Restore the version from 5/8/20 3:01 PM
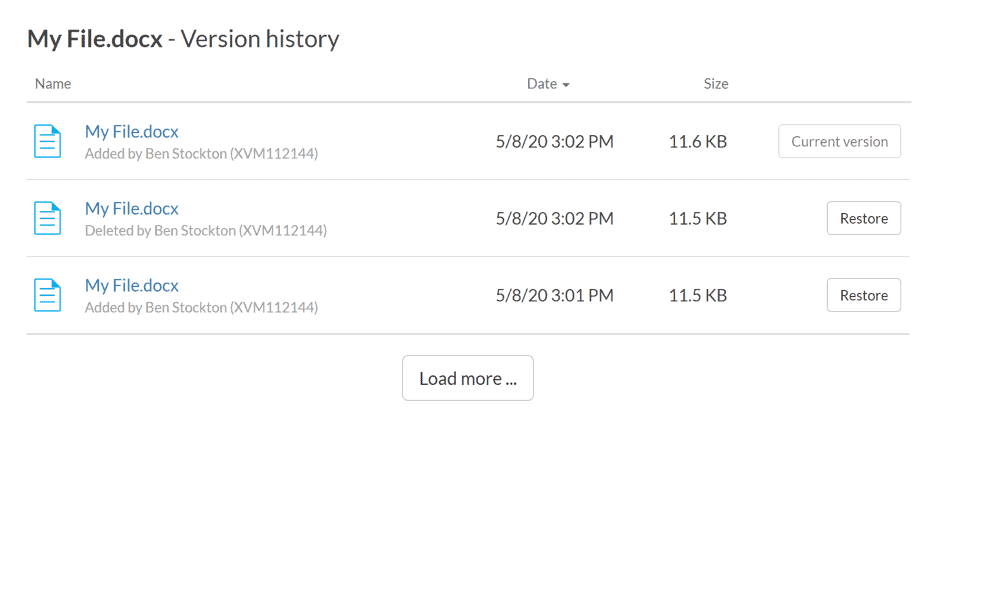The height and width of the screenshot is (600, 1000). 864,295
